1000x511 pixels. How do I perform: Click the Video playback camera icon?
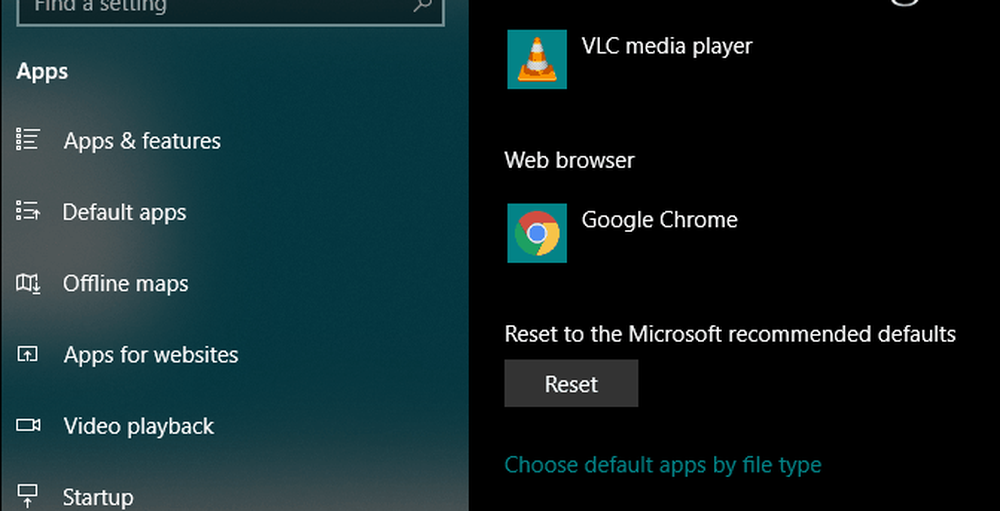[28, 425]
